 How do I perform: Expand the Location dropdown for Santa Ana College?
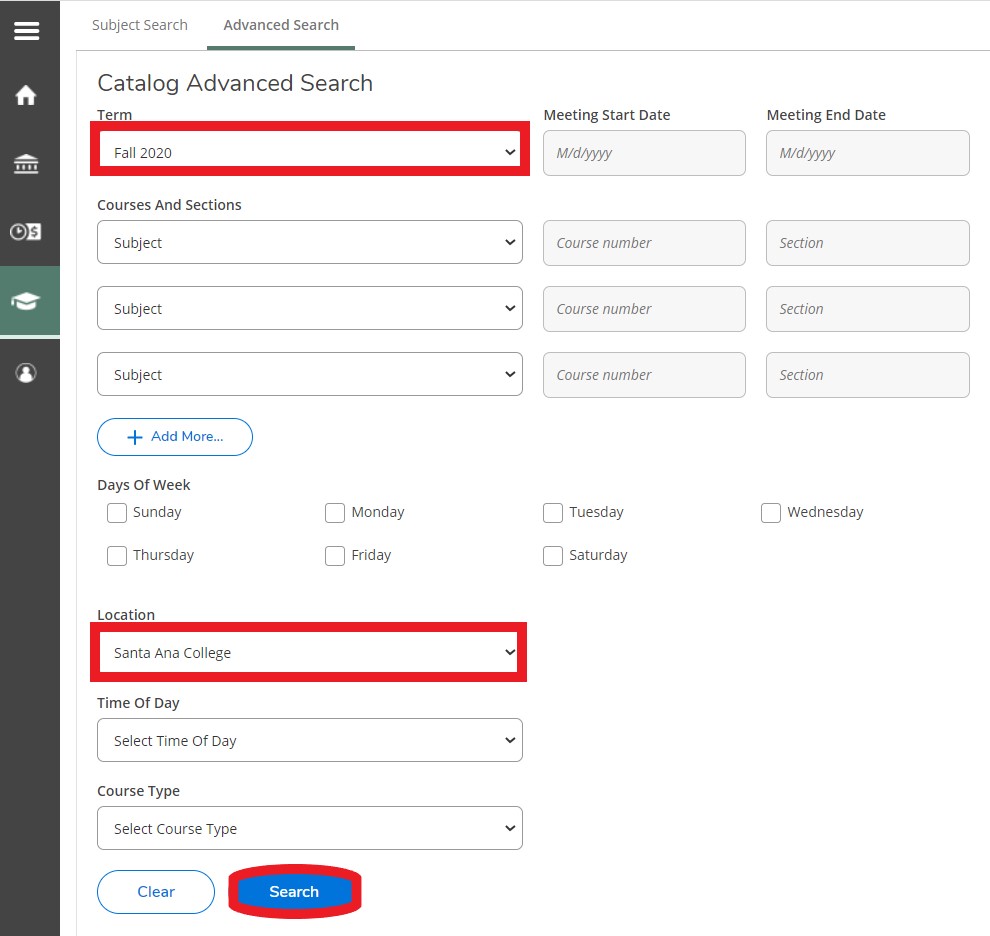tap(310, 653)
